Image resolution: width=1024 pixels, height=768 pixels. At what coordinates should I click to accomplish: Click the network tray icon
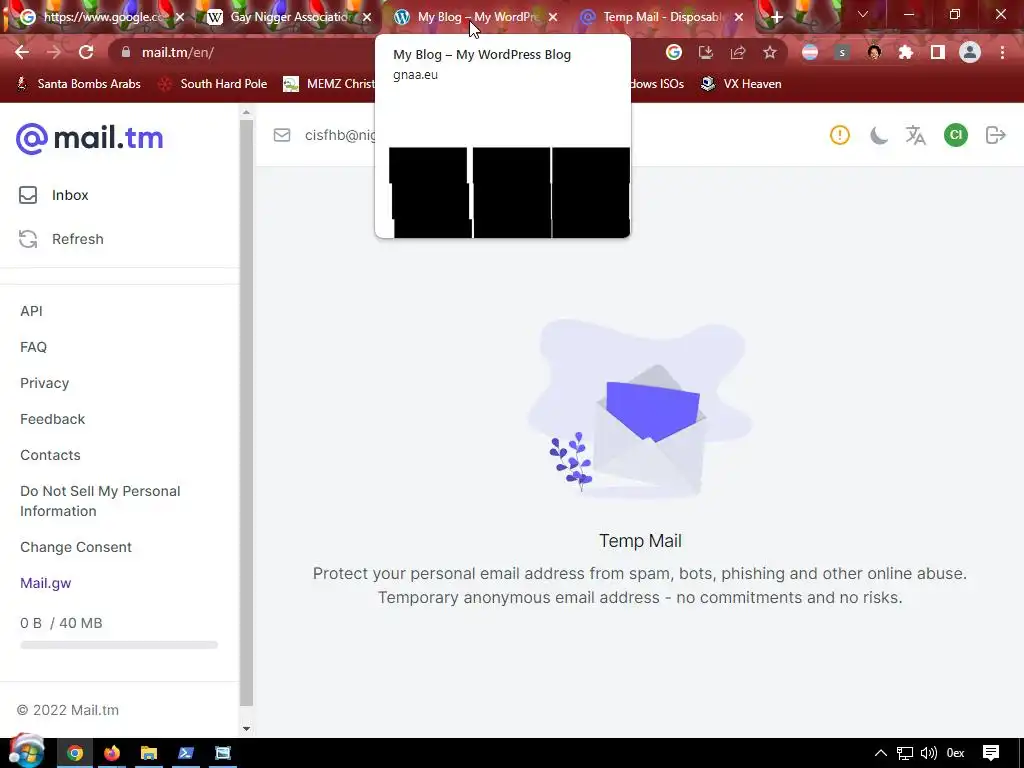(x=904, y=753)
